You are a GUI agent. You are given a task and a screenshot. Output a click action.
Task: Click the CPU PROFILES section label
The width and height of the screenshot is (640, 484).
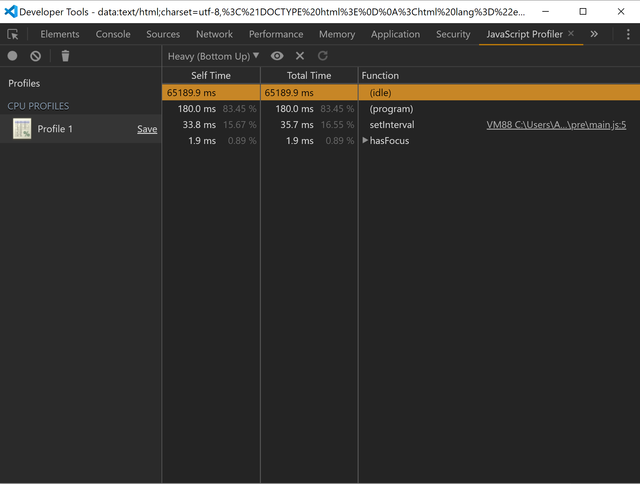point(38,106)
